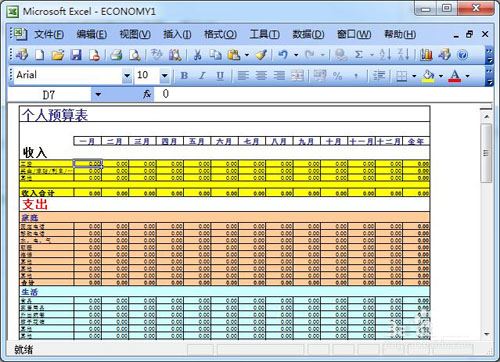Open a file with the folder icon
Screen dimensions: 500x362
(58, 55)
